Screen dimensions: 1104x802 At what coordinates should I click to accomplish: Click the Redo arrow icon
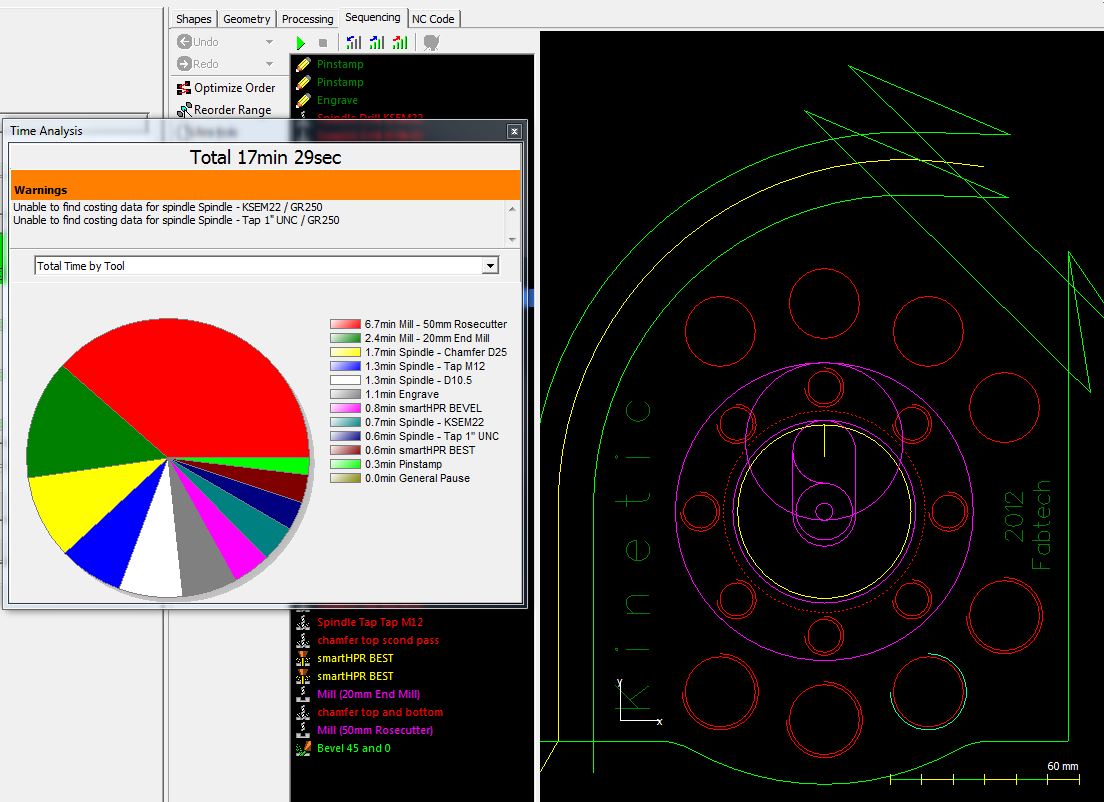184,63
